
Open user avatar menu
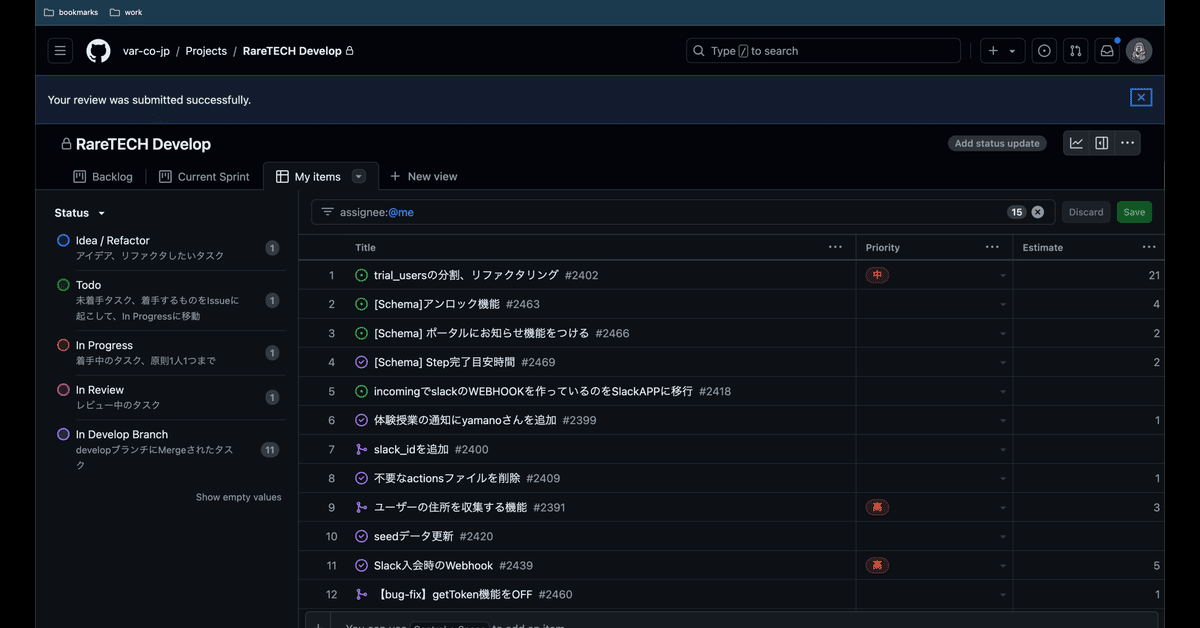1139,51
